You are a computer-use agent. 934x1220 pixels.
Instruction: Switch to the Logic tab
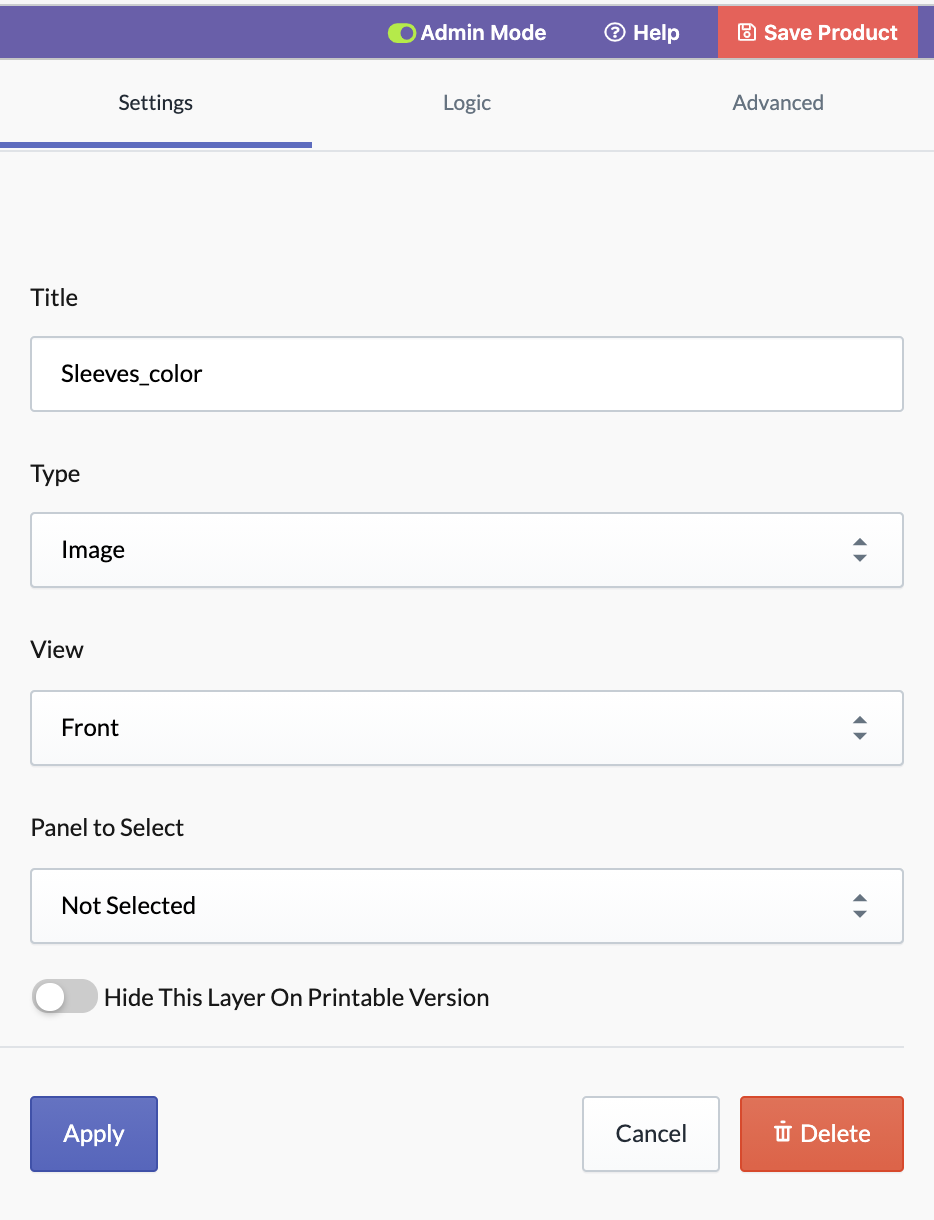[x=467, y=103]
